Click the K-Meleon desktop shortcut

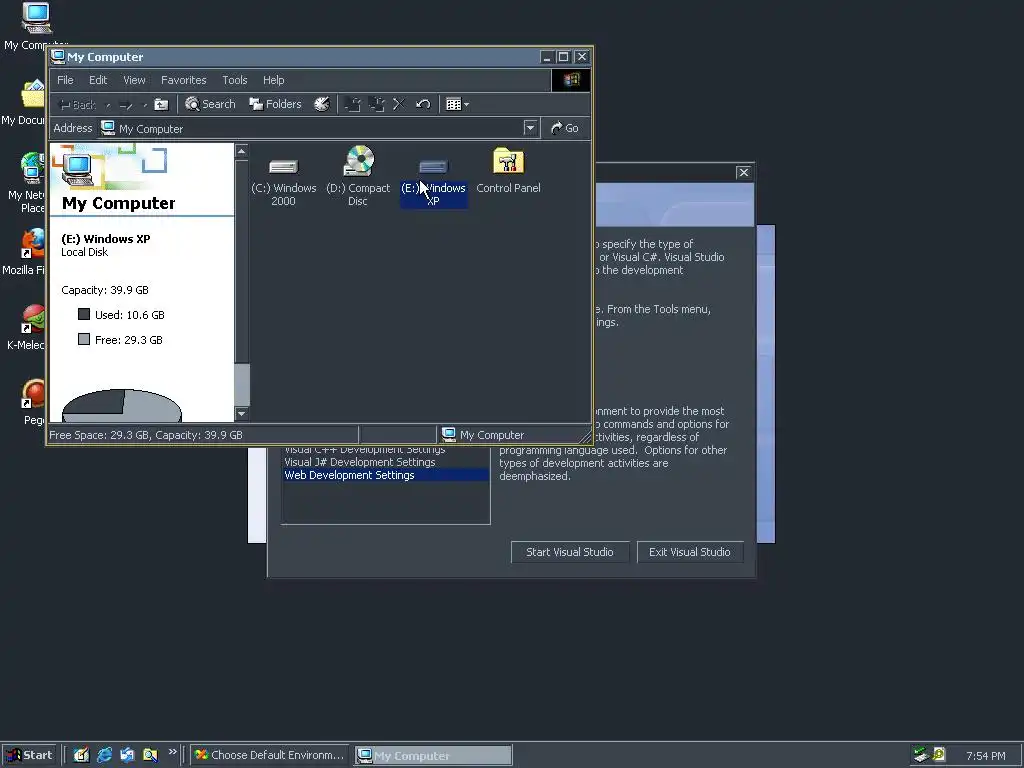coord(26,328)
